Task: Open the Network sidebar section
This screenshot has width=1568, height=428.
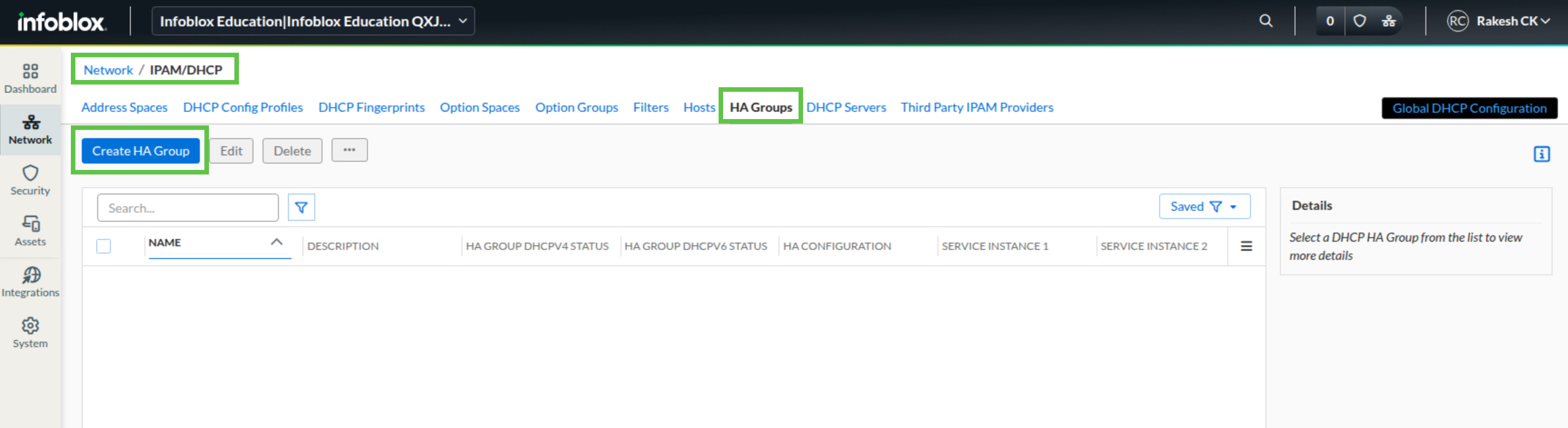Action: [x=30, y=129]
